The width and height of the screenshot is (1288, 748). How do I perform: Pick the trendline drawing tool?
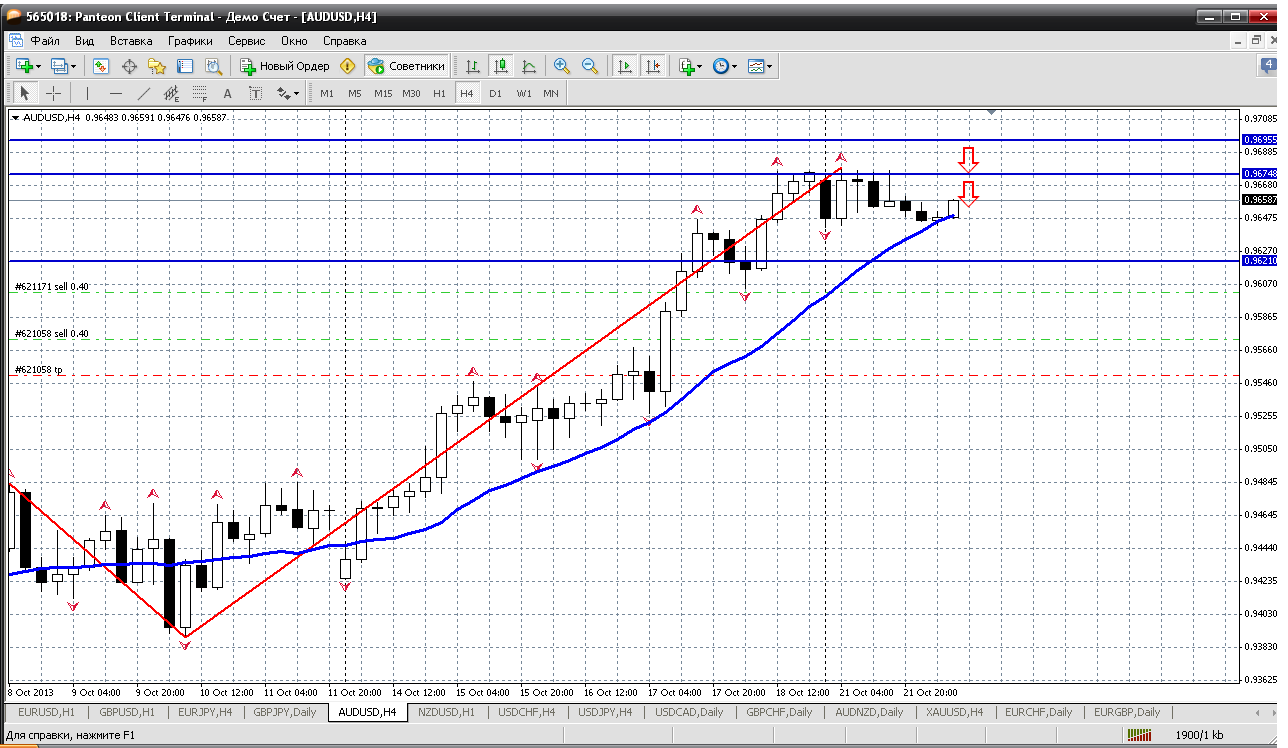pyautogui.click(x=144, y=93)
